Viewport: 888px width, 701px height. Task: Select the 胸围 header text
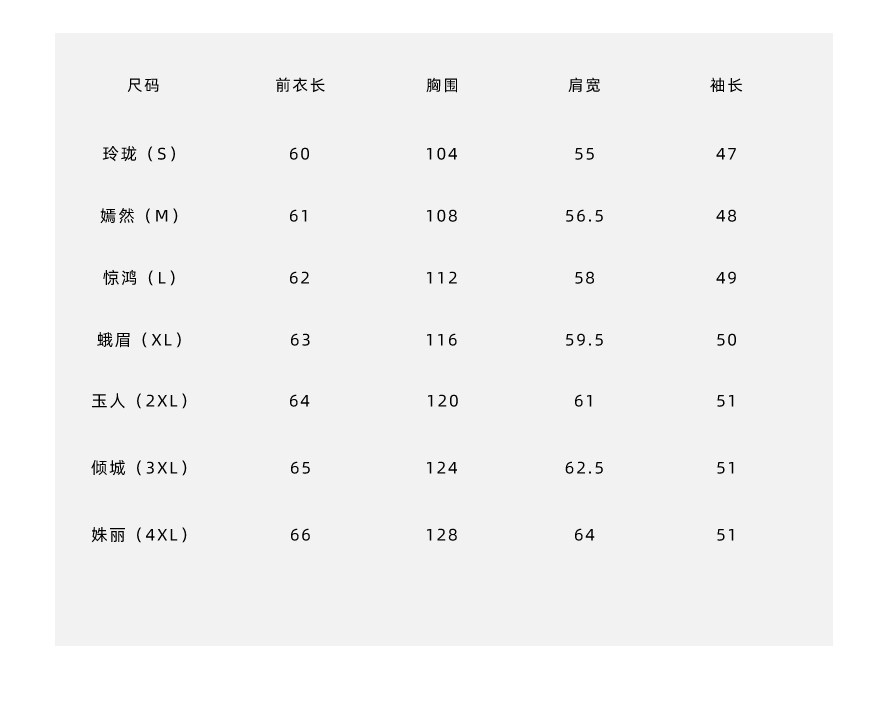click(442, 86)
